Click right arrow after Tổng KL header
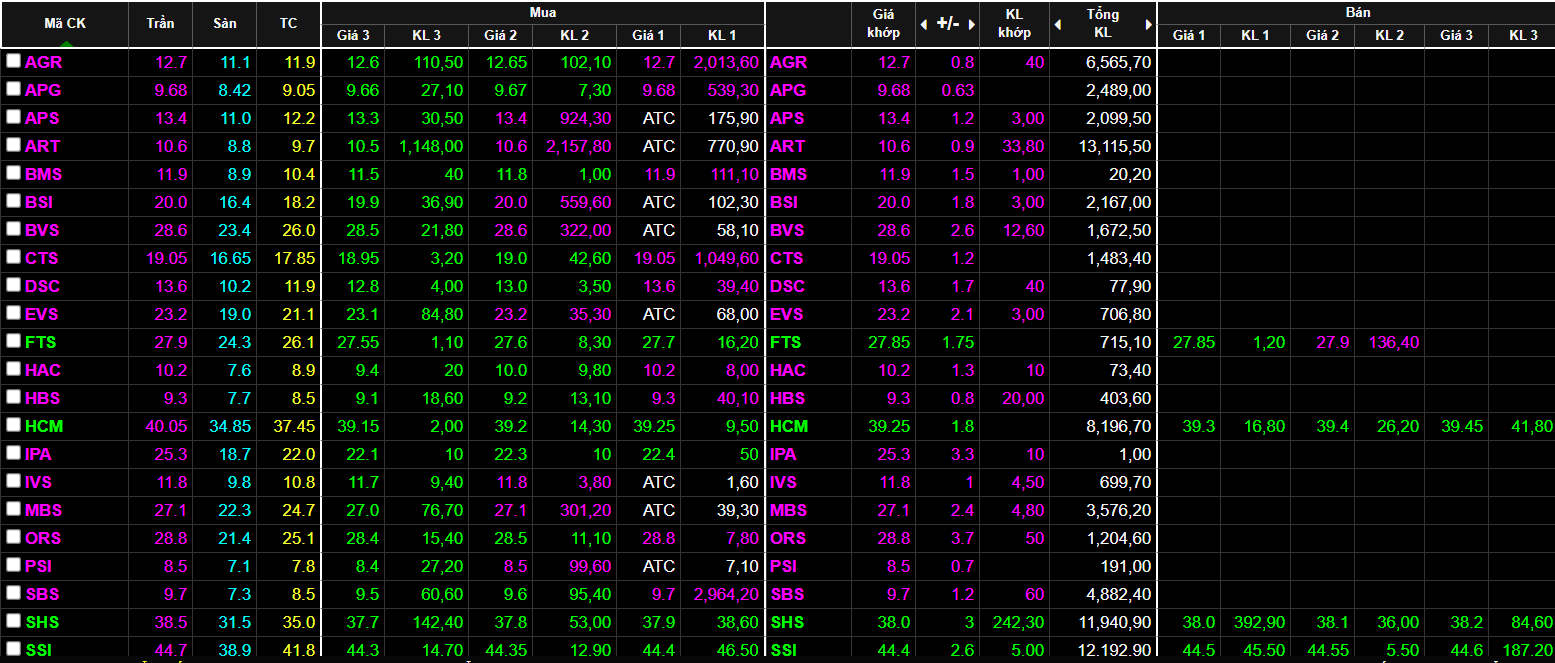The image size is (1555, 663). 1149,24
